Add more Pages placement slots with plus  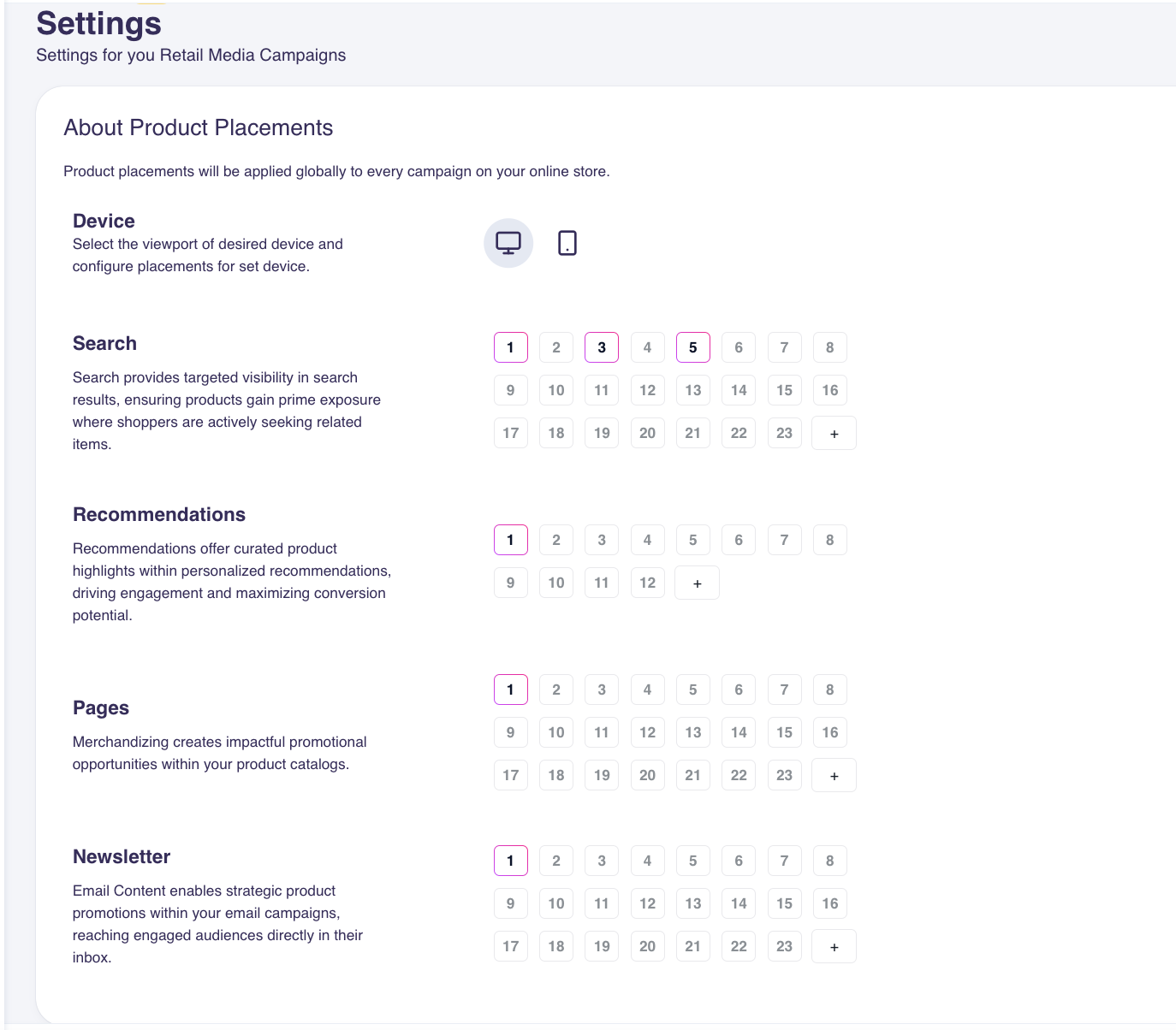[834, 775]
